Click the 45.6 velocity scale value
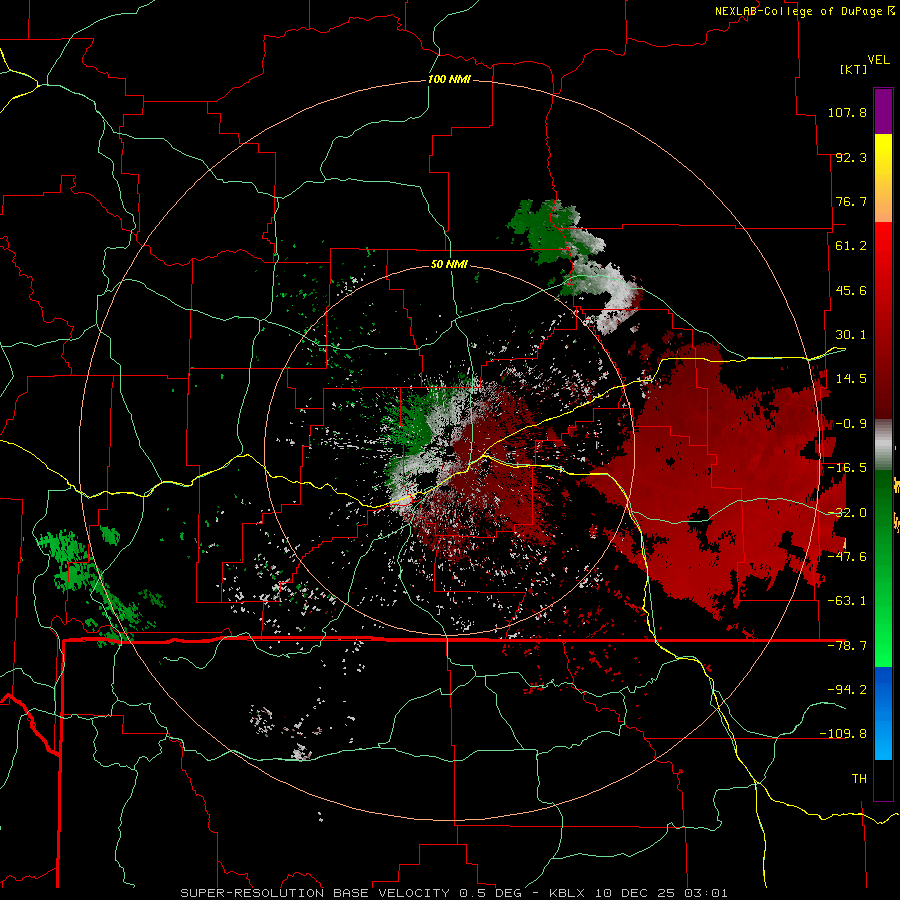The height and width of the screenshot is (900, 900). 851,290
